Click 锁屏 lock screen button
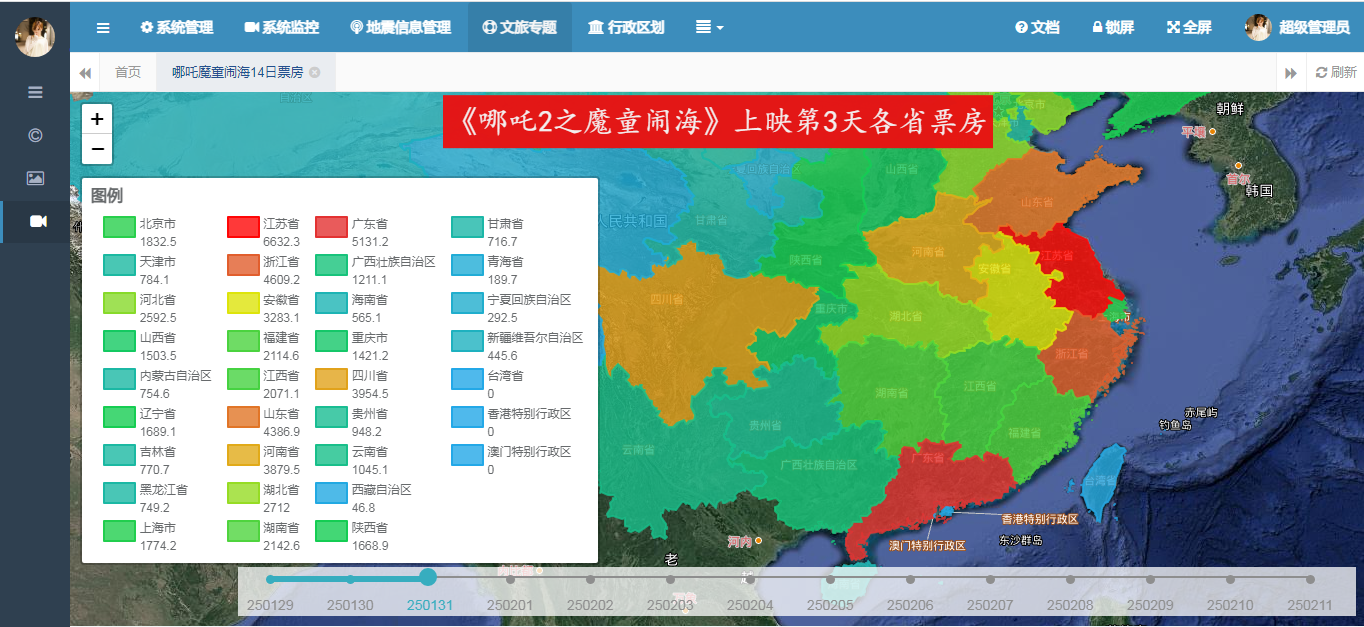The image size is (1364, 627). coord(1113,28)
